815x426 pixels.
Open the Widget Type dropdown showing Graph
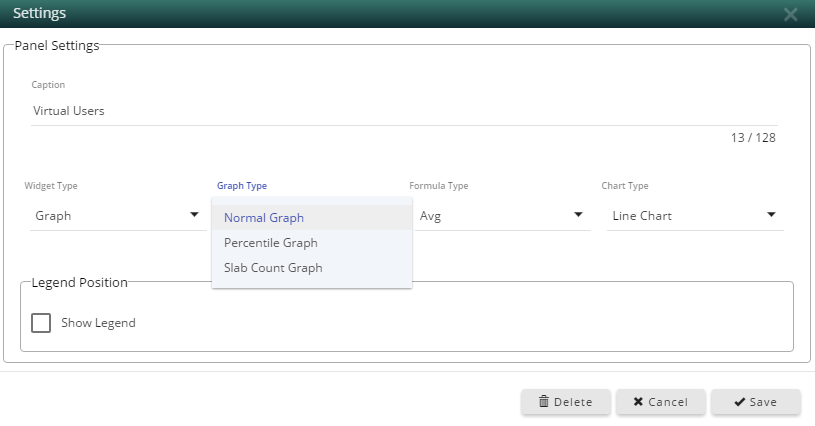118,216
